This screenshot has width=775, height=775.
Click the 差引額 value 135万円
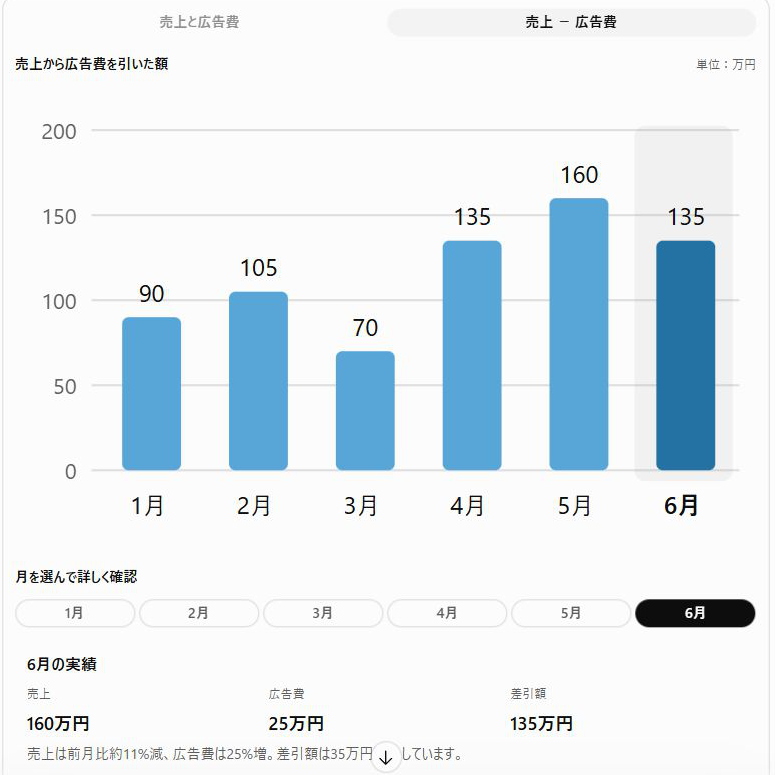coord(541,724)
